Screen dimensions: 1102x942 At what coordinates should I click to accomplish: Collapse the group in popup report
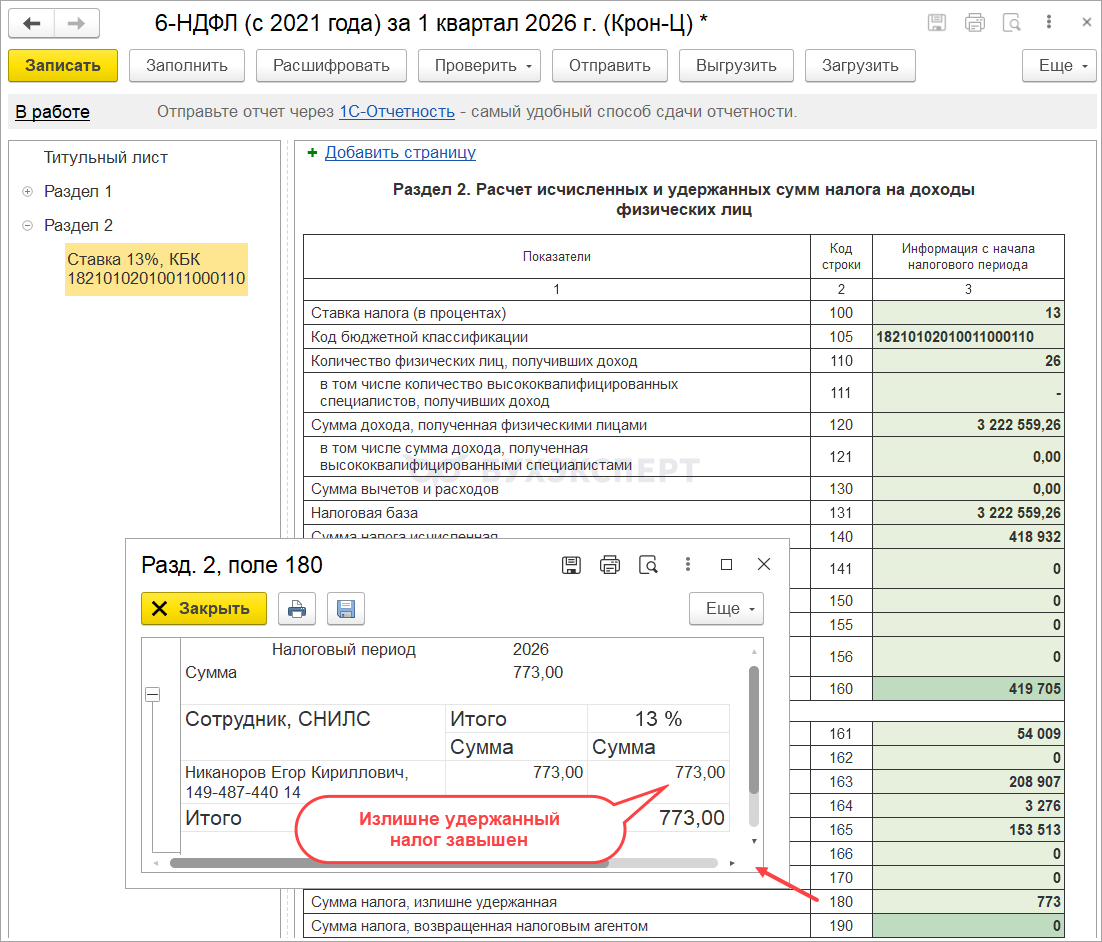[153, 695]
